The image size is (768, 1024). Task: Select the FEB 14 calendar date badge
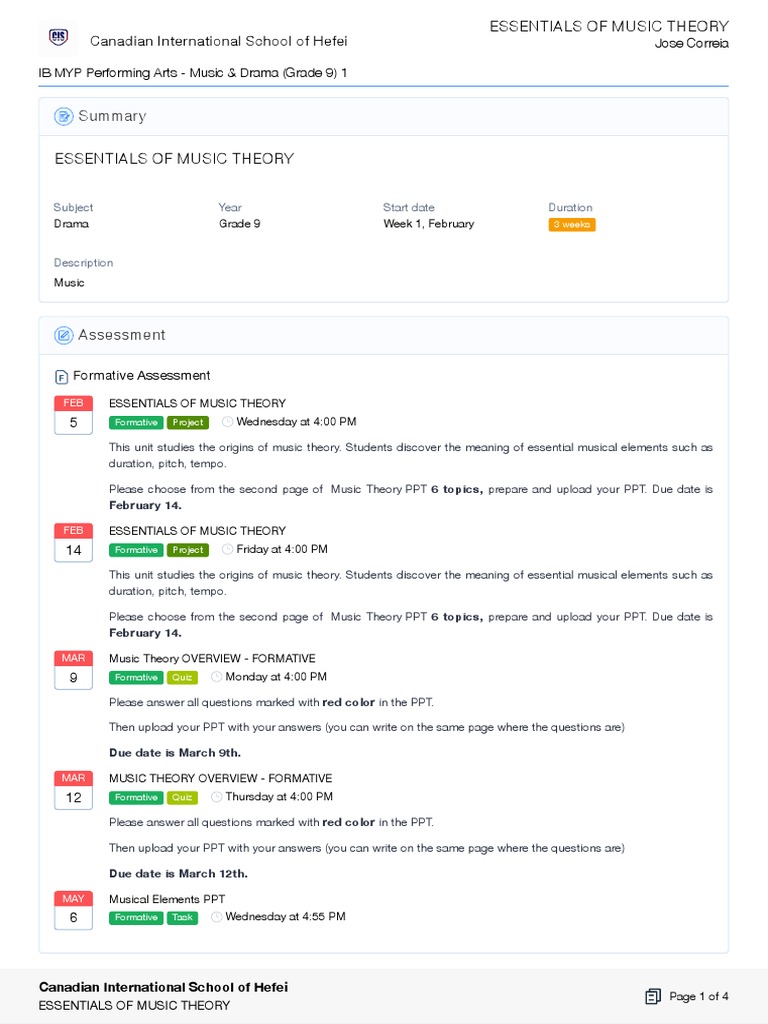73,542
